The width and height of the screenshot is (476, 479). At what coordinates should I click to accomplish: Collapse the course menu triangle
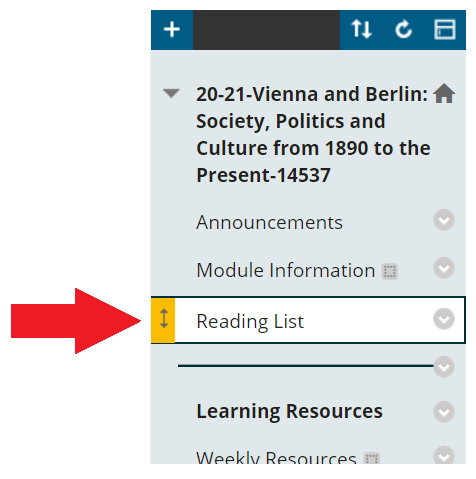click(x=171, y=93)
